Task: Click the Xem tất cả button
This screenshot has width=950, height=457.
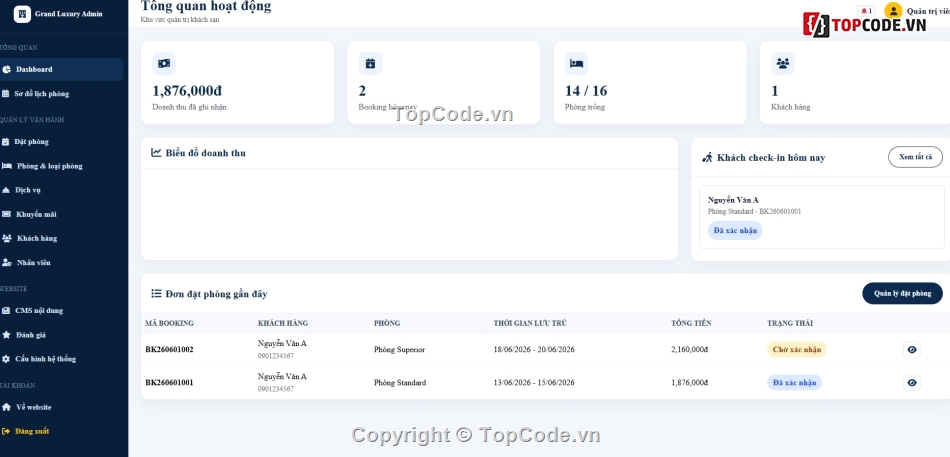Action: [x=915, y=157]
